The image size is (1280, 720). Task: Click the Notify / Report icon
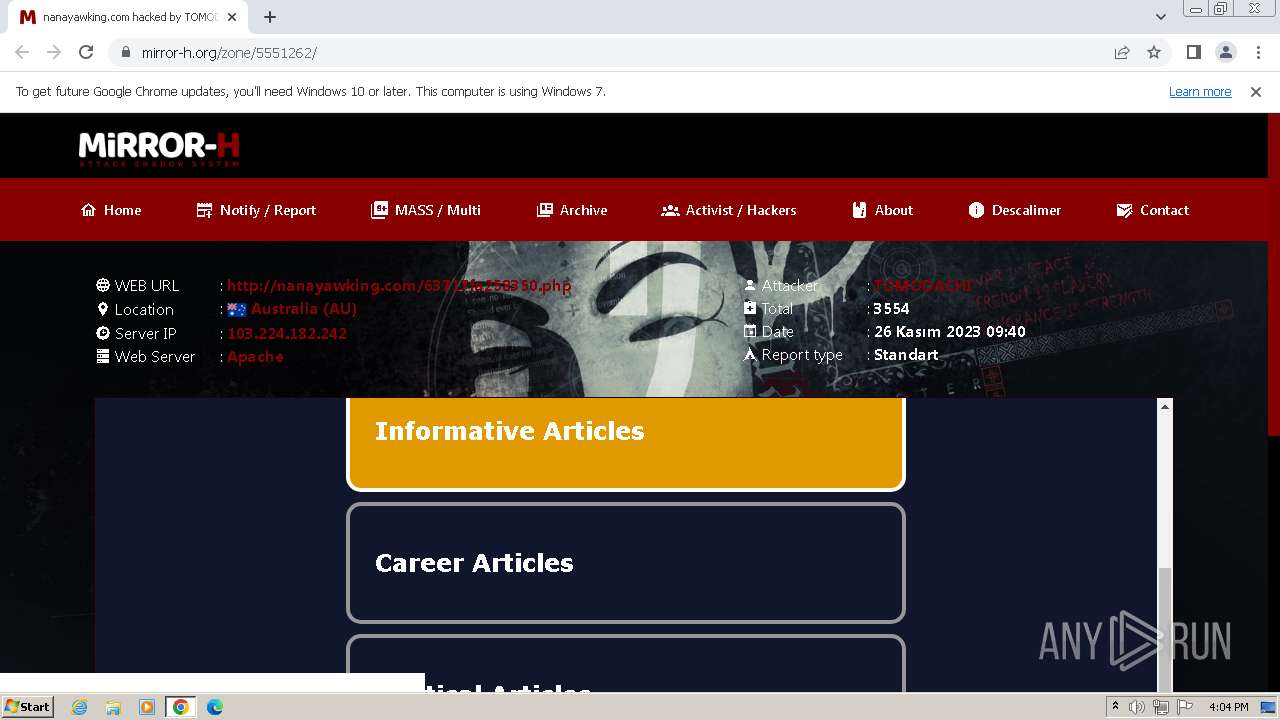coord(205,210)
